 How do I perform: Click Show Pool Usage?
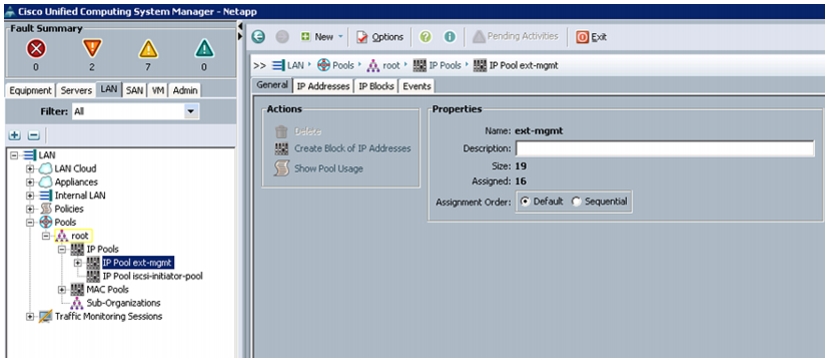coord(328,169)
